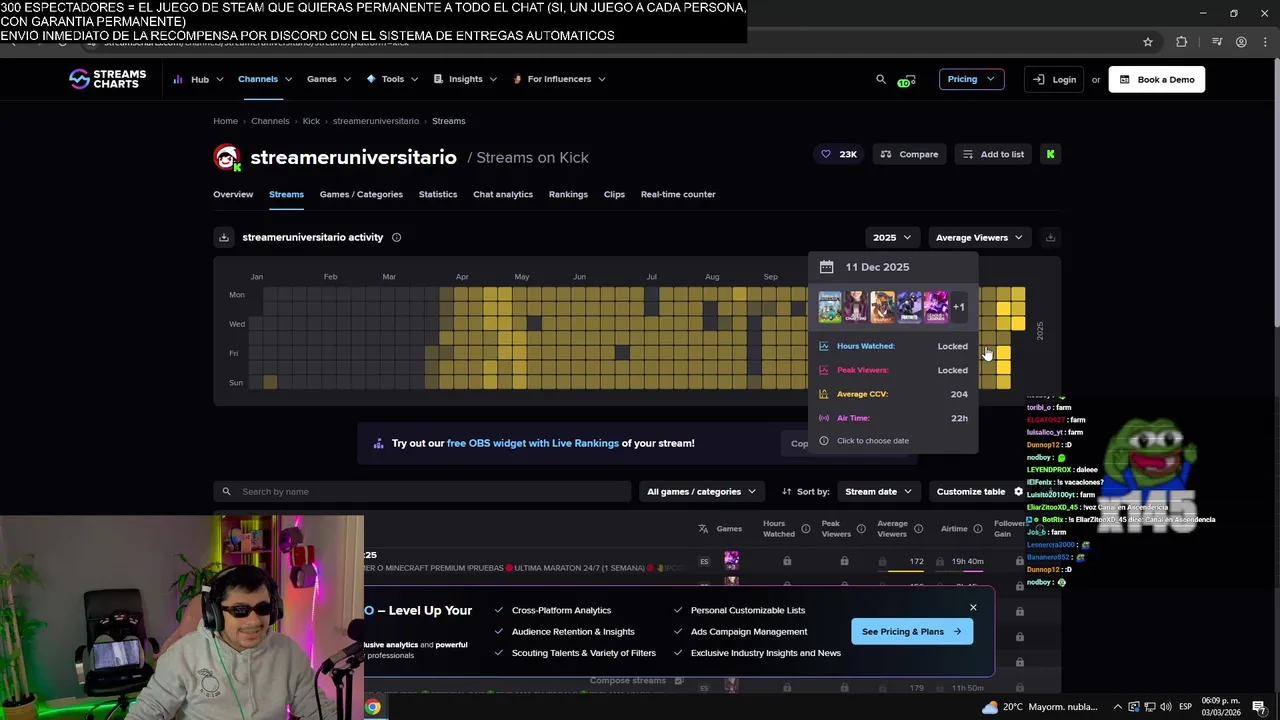Click the +1 more games badge in tooltip
The width and height of the screenshot is (1280, 720).
[x=958, y=307]
